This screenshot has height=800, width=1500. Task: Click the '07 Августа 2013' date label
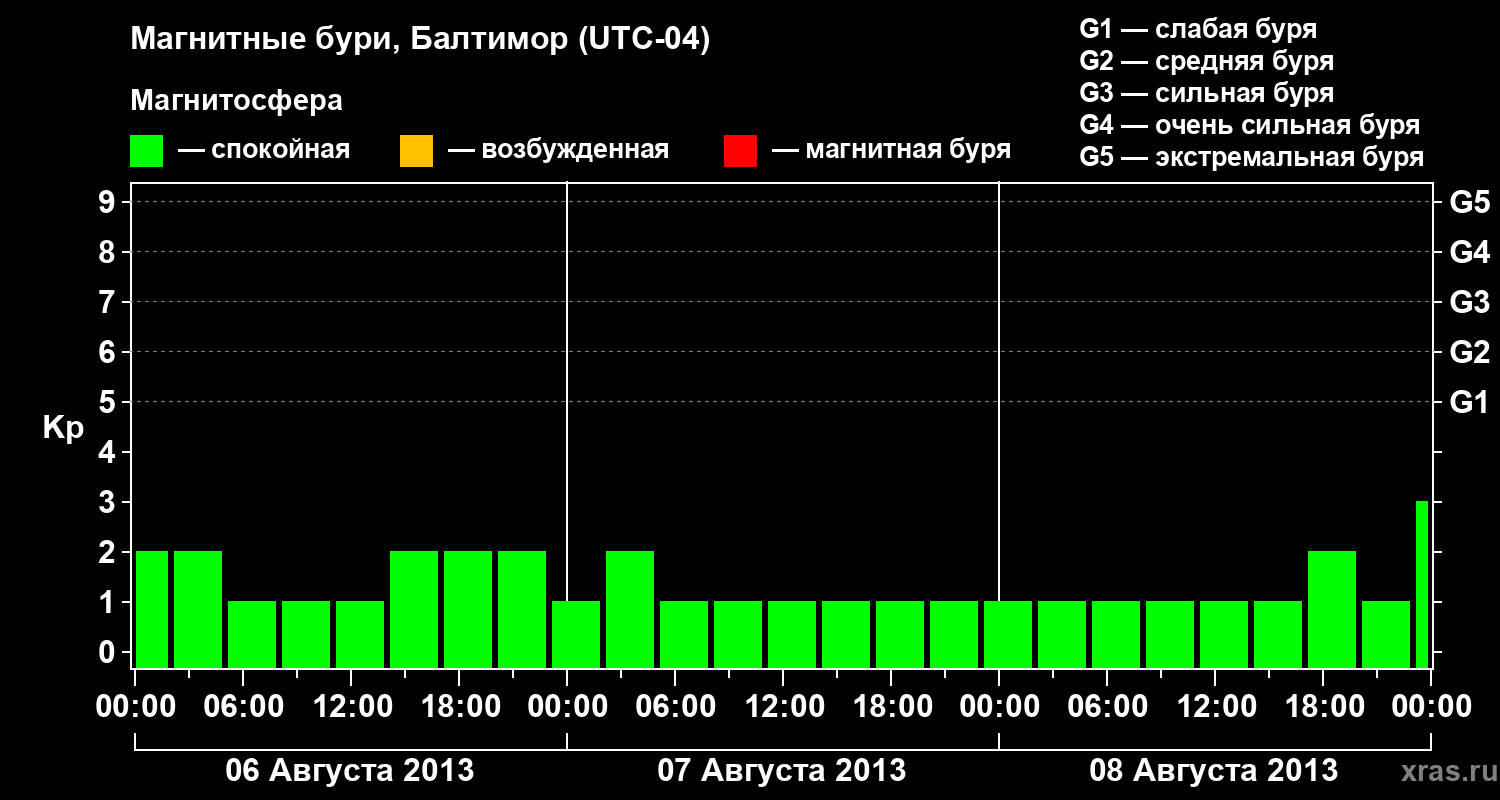coord(782,770)
